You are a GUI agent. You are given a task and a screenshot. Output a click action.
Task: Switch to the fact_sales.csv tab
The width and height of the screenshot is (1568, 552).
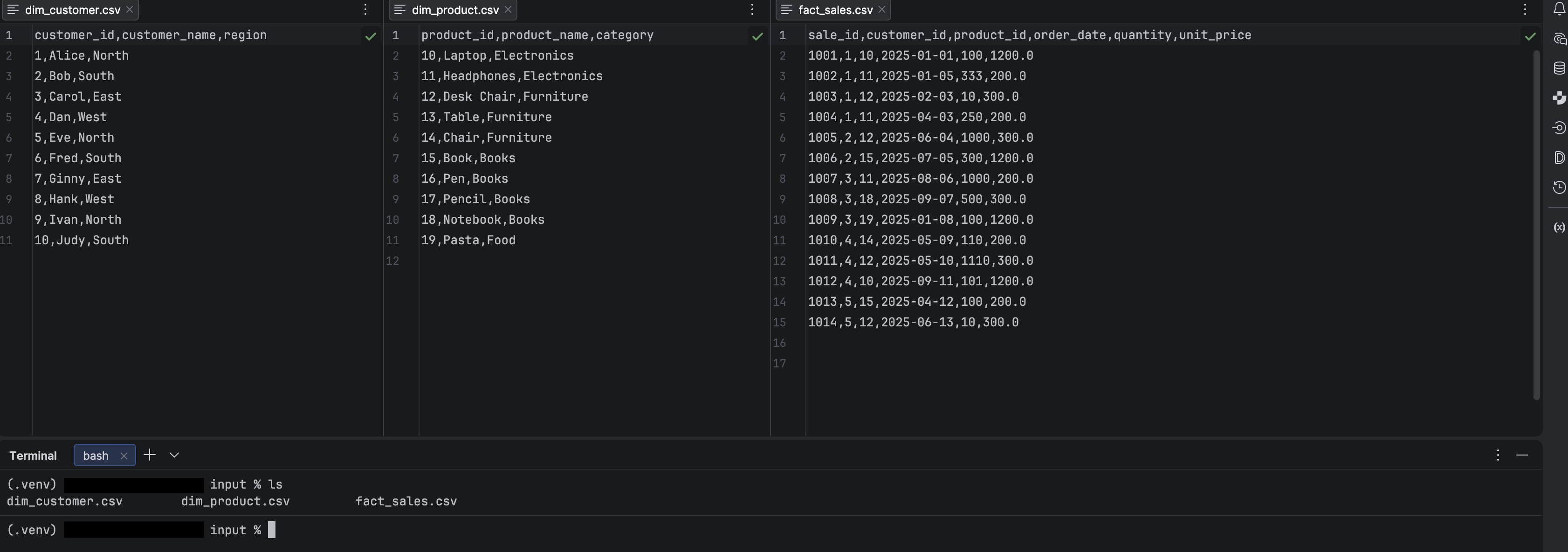click(835, 9)
